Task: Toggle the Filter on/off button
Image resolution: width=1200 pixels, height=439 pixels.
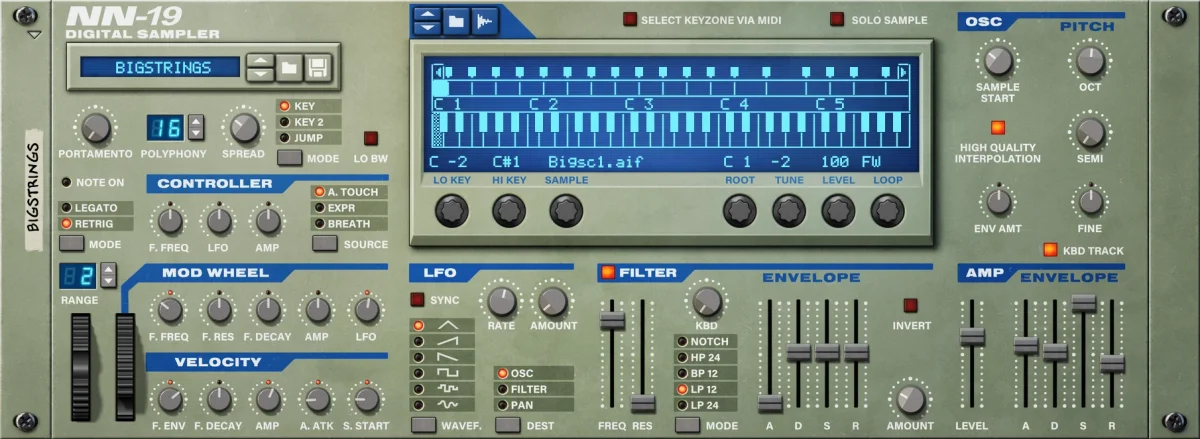Action: point(607,272)
